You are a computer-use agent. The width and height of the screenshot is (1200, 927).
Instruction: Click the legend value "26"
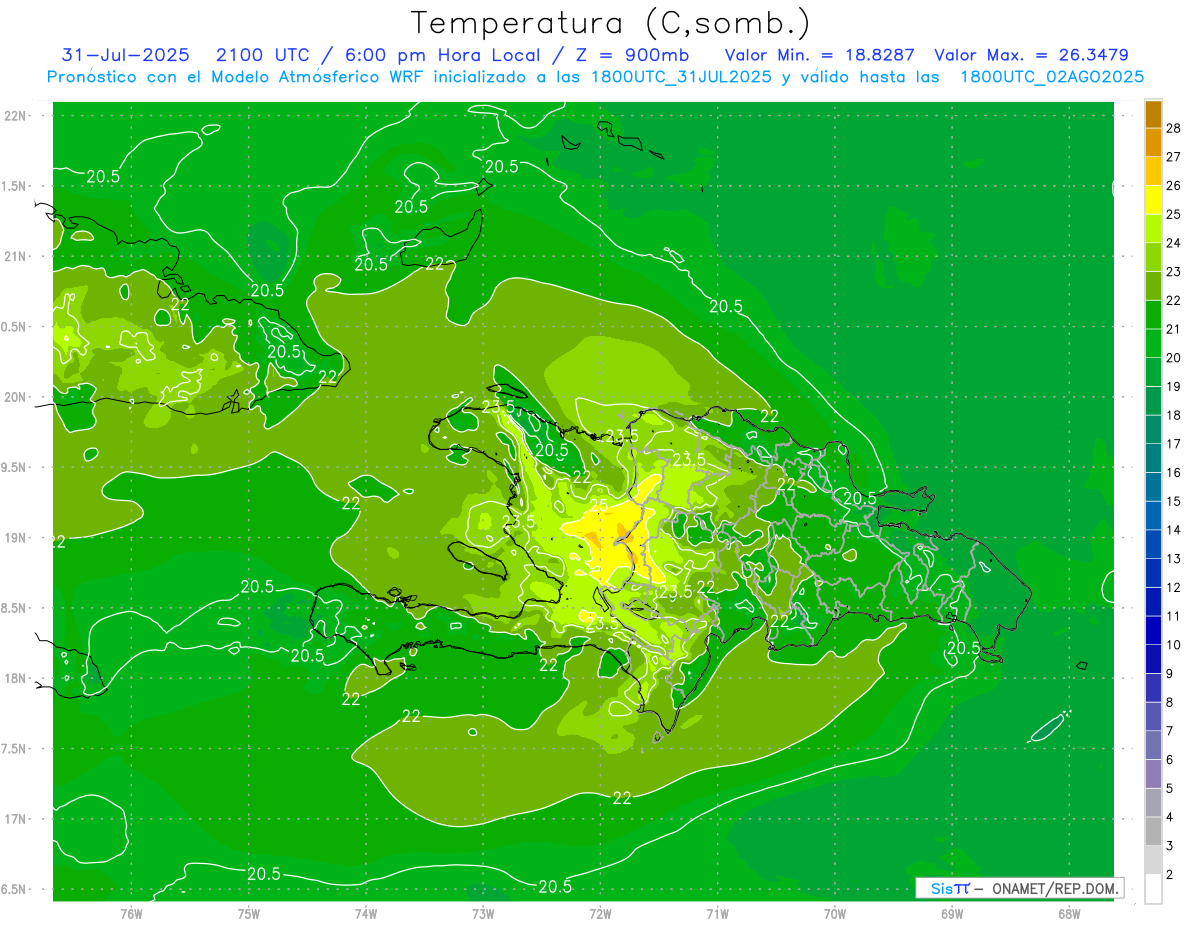click(x=1174, y=186)
